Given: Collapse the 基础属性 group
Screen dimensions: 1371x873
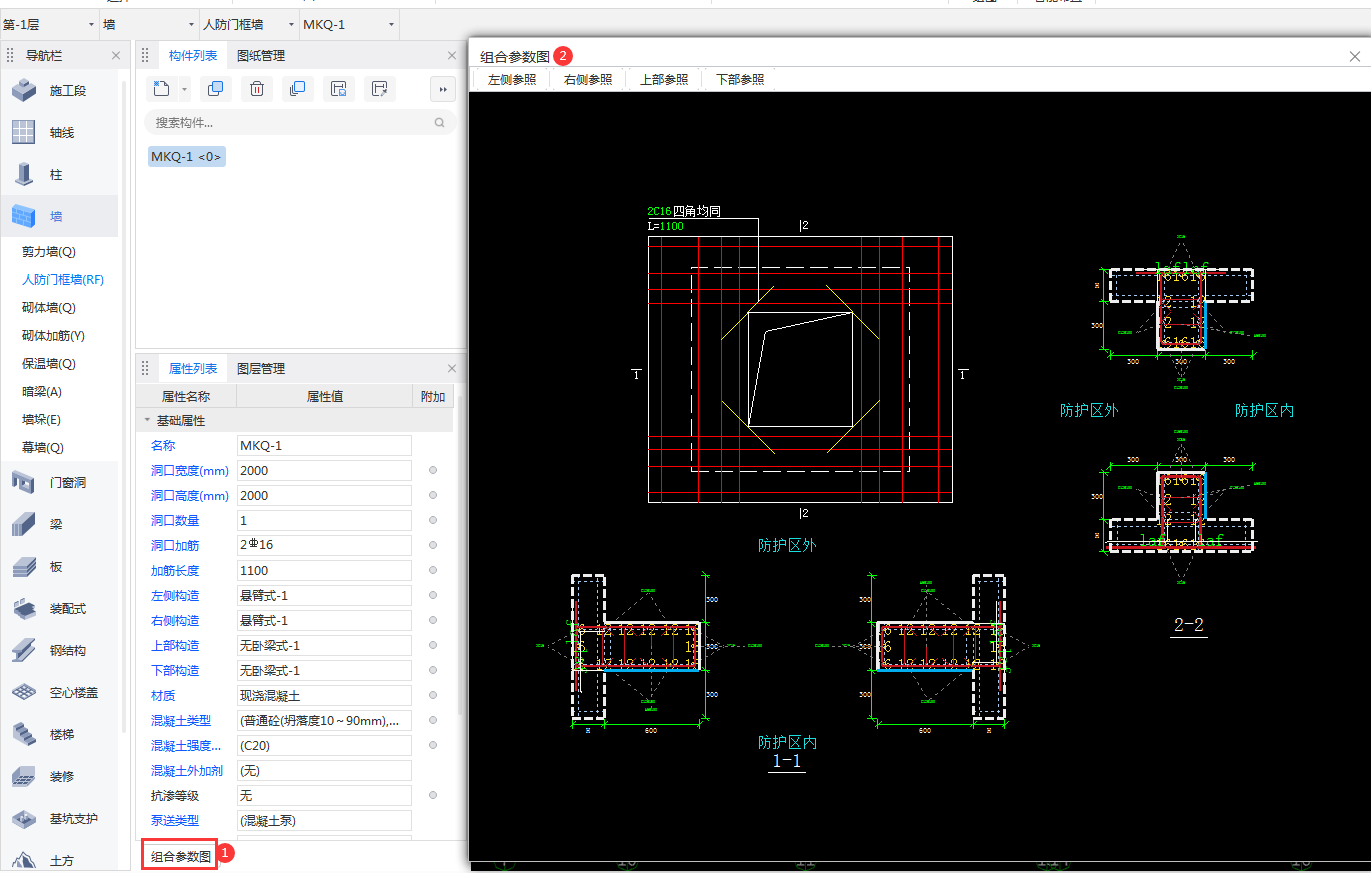Looking at the screenshot, I should 148,421.
